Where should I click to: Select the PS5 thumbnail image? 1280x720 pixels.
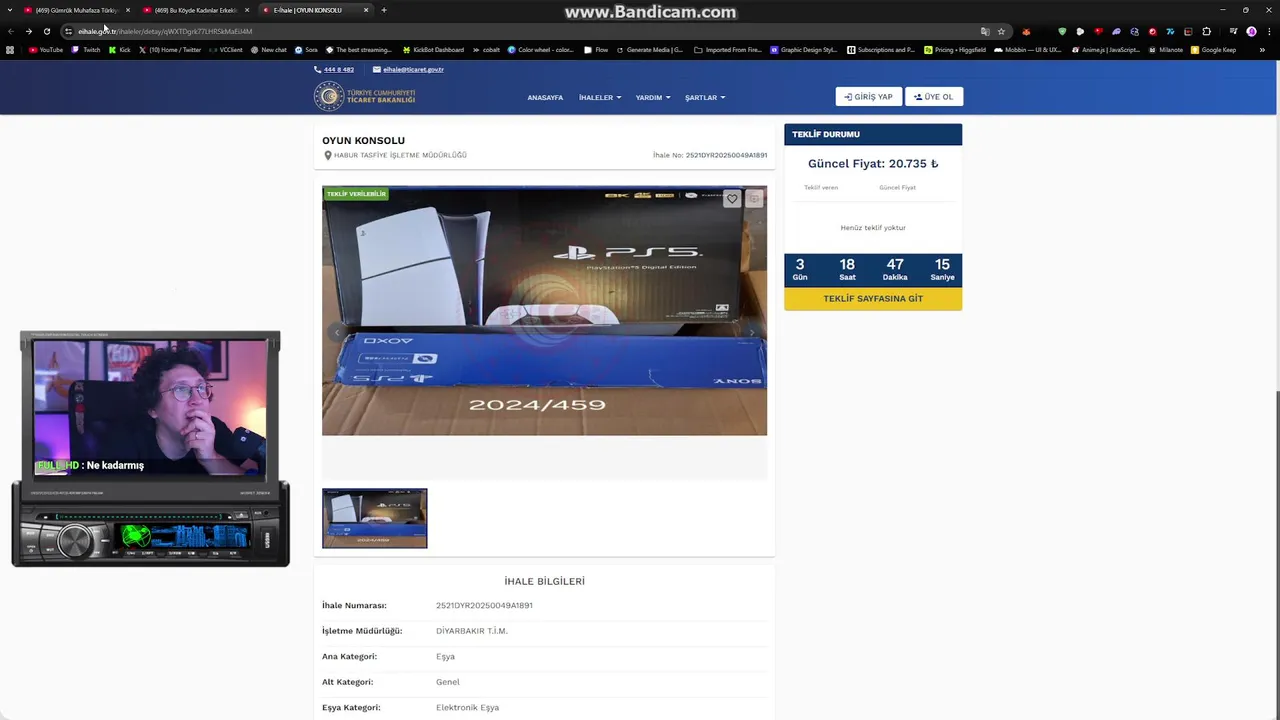(374, 518)
